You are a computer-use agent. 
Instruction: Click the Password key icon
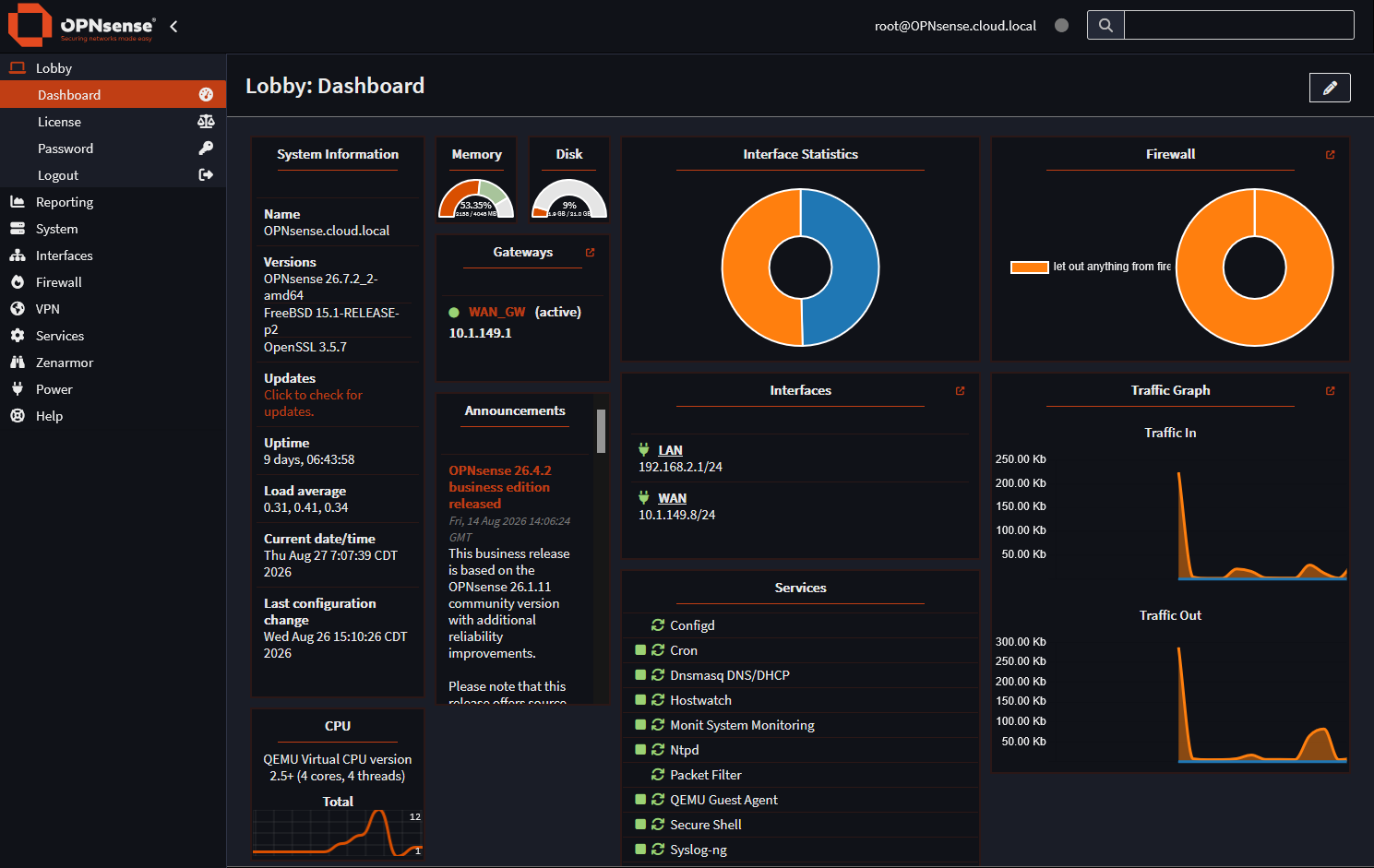(x=206, y=149)
